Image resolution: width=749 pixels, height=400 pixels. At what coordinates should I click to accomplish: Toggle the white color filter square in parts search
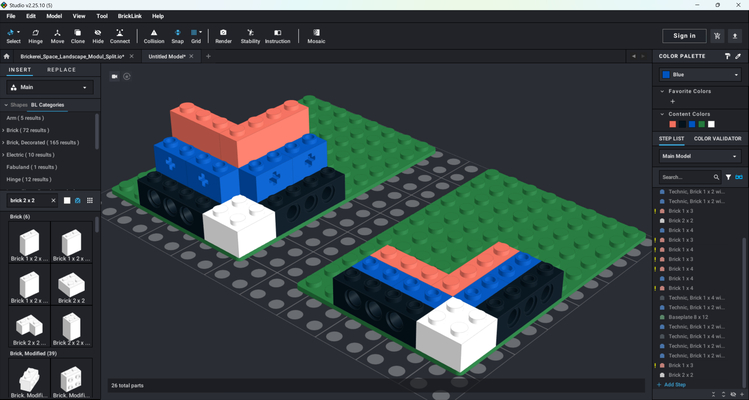coord(67,200)
